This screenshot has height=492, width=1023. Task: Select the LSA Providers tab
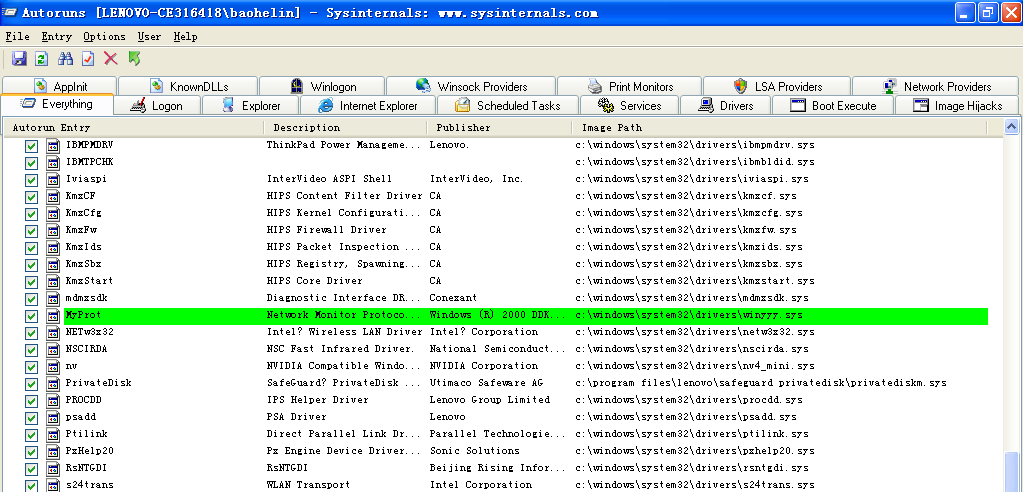pos(776,86)
